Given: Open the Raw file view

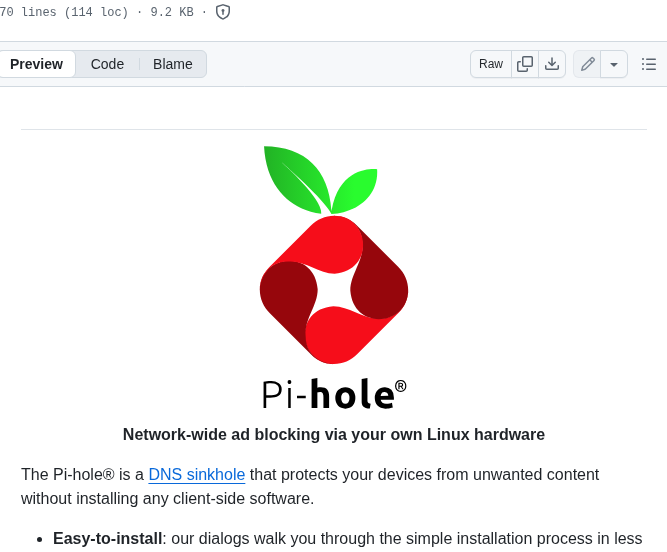Looking at the screenshot, I should point(491,64).
